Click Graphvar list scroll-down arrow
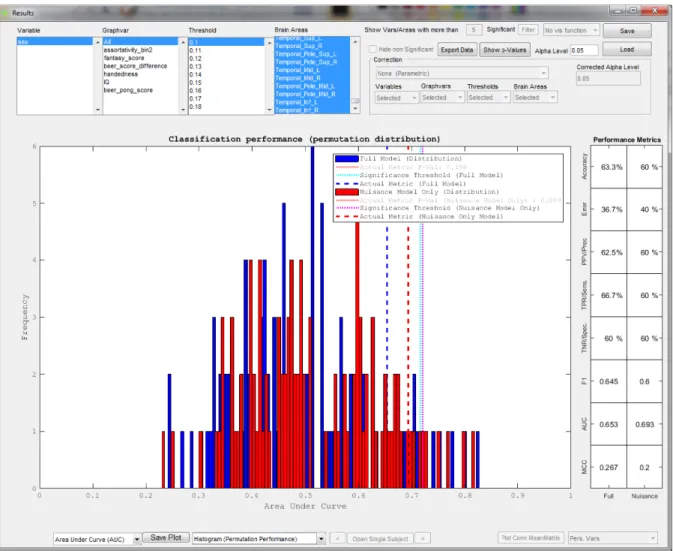 (x=183, y=110)
